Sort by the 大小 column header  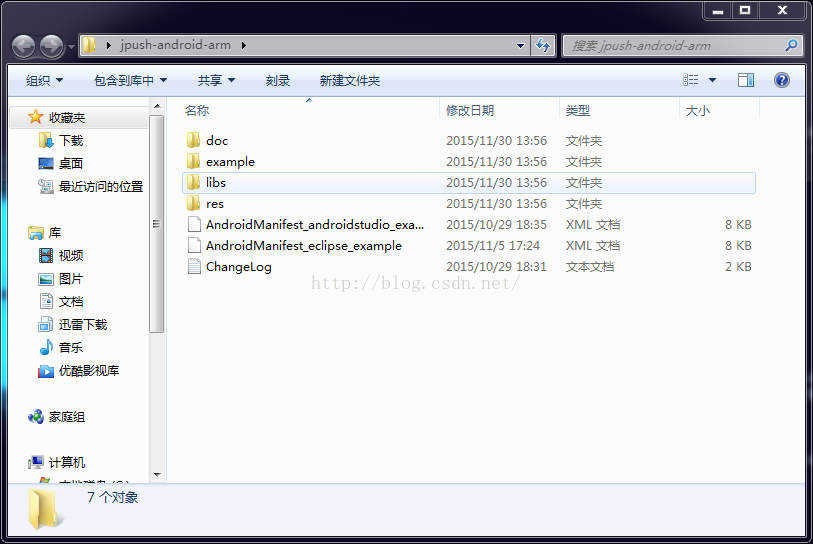click(697, 110)
